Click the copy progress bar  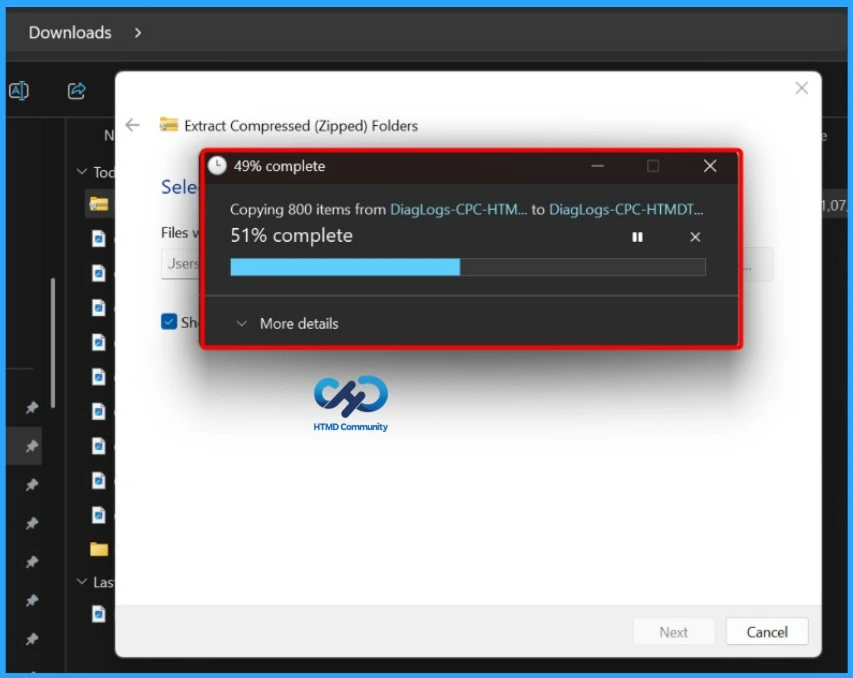tap(468, 266)
